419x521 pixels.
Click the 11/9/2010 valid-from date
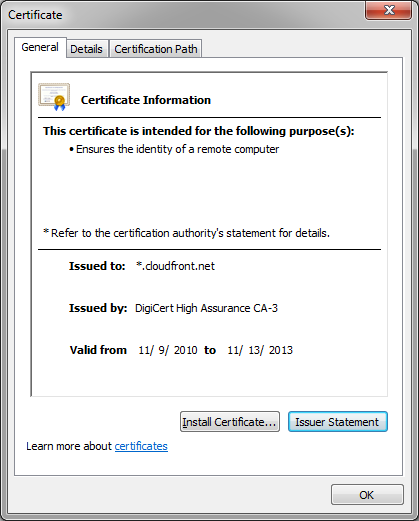pyautogui.click(x=168, y=350)
